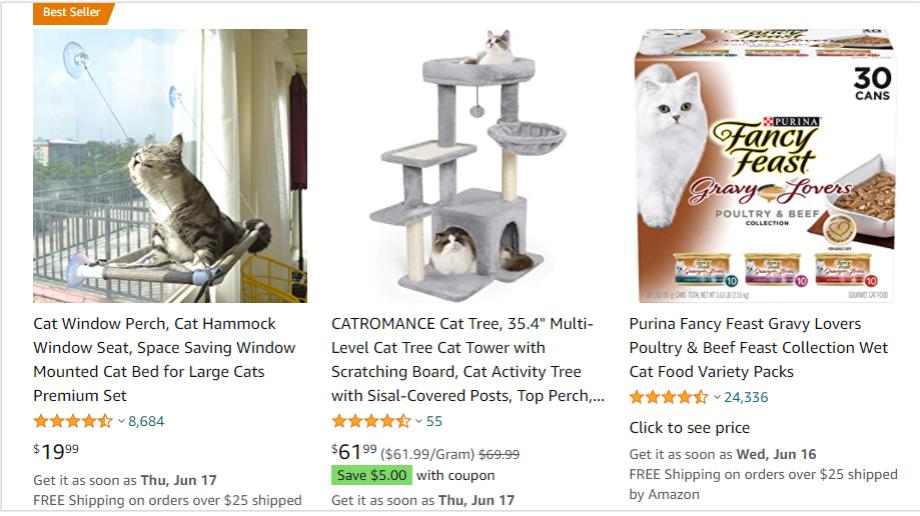View the 55 customer reviews
This screenshot has height=516, width=920.
[434, 421]
